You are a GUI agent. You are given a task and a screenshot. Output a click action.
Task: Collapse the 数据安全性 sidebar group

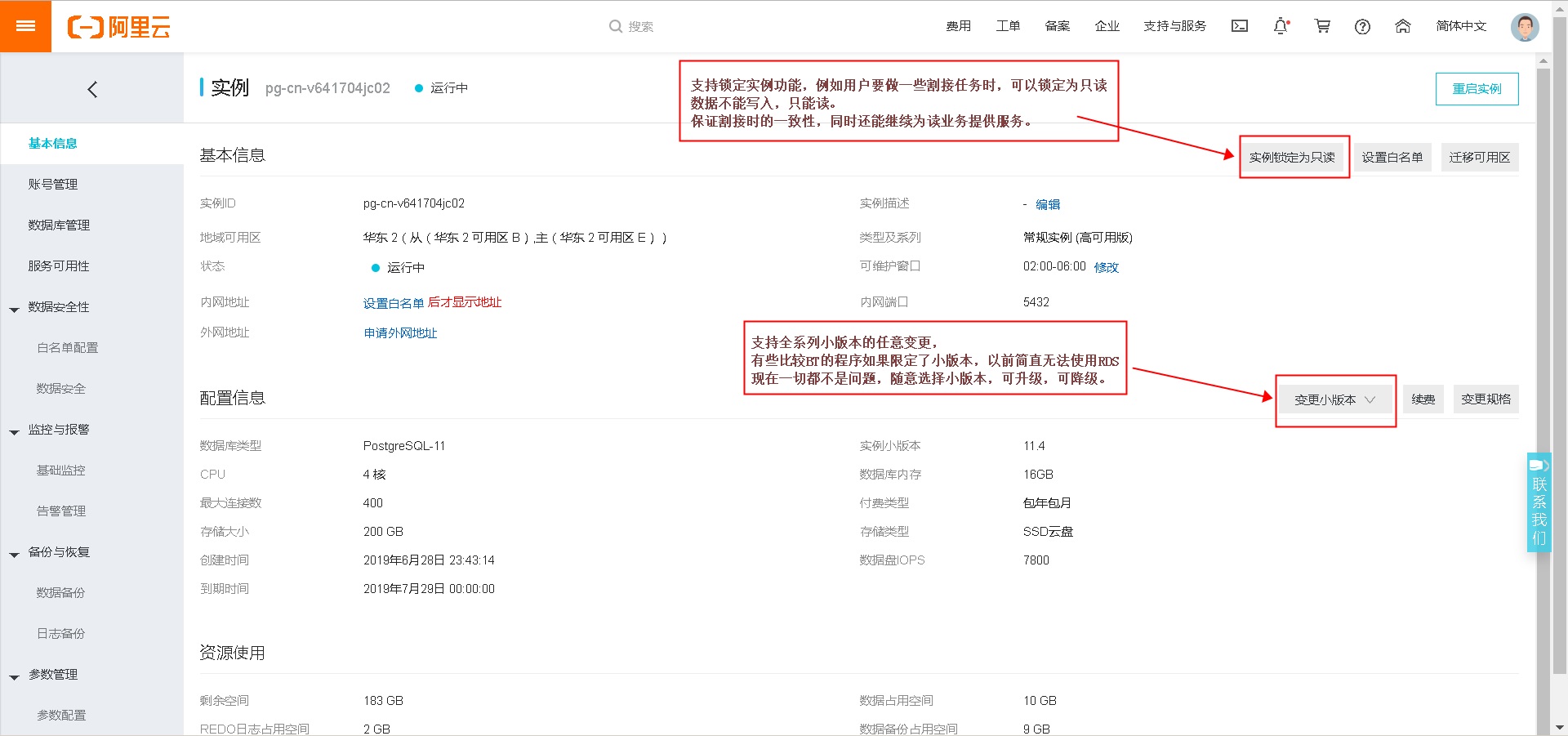(x=14, y=309)
